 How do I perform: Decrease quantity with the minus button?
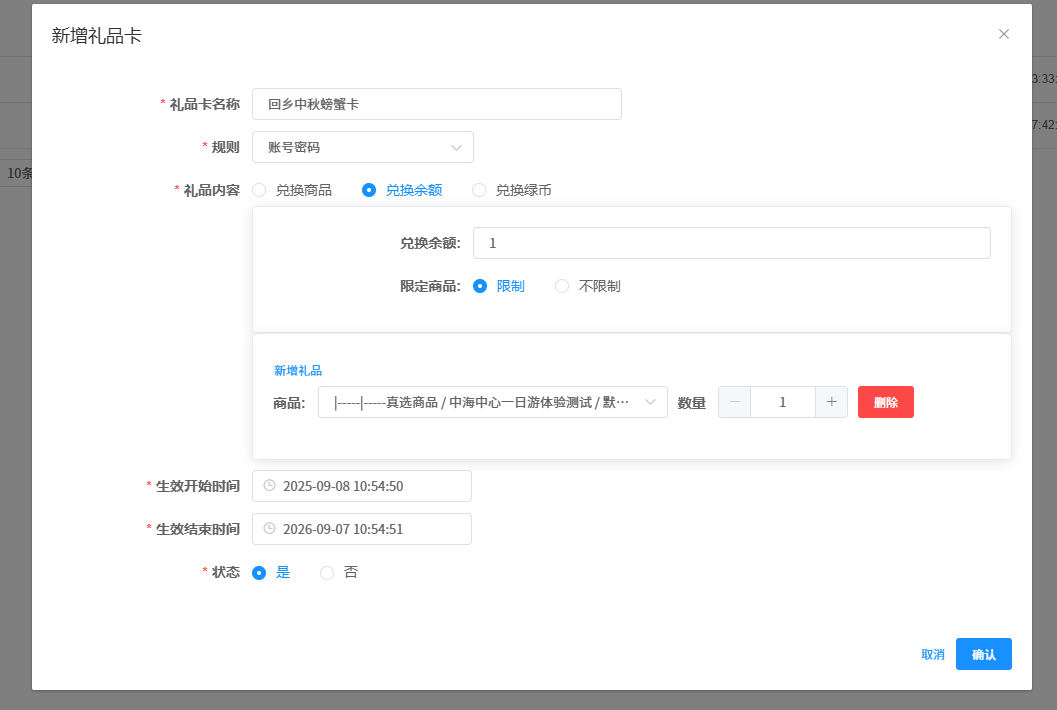[x=735, y=402]
